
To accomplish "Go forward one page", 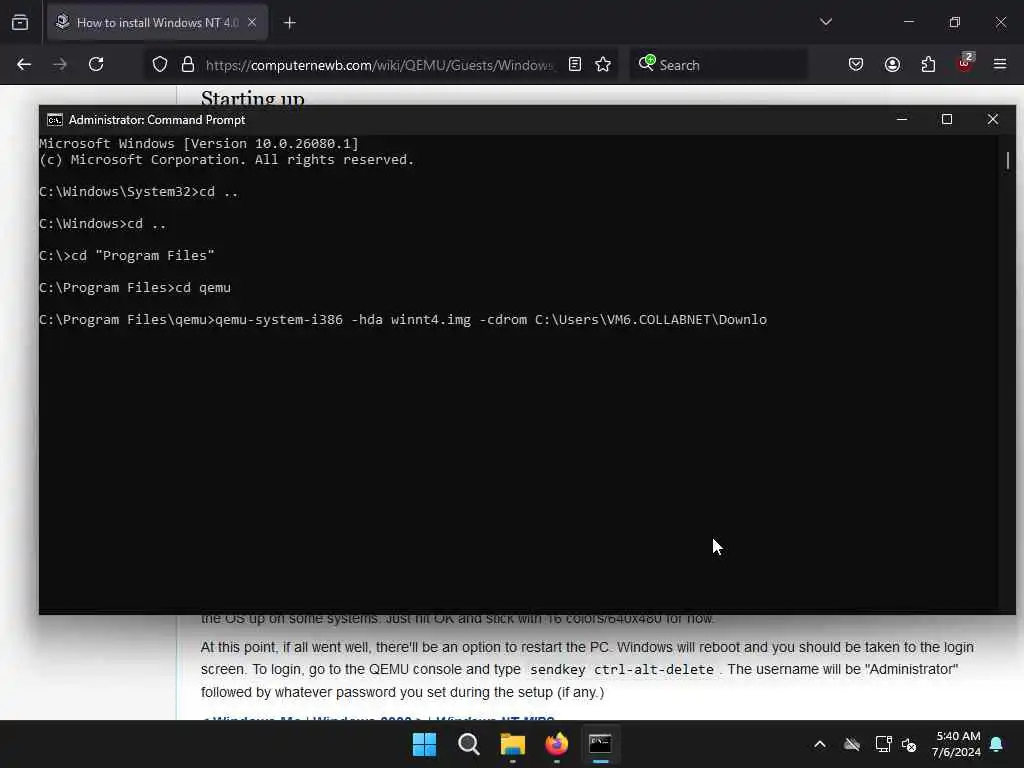I will [x=60, y=64].
